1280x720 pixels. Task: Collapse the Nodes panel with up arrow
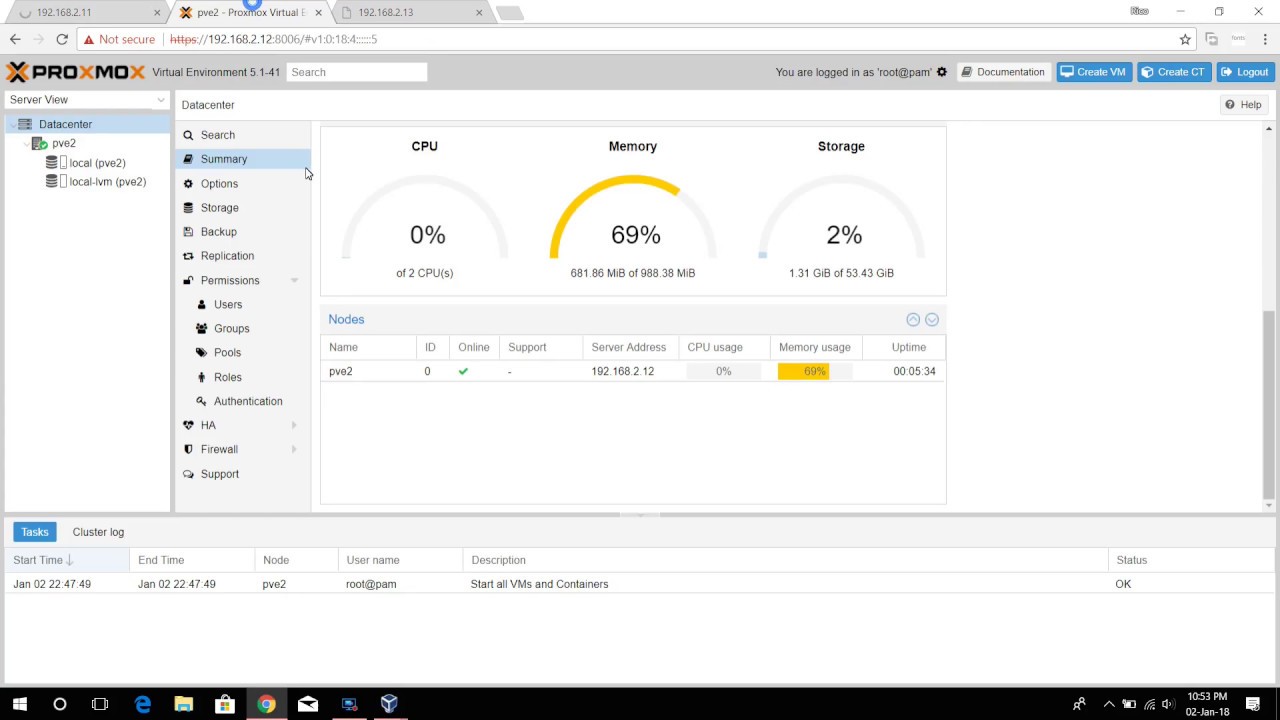(913, 319)
